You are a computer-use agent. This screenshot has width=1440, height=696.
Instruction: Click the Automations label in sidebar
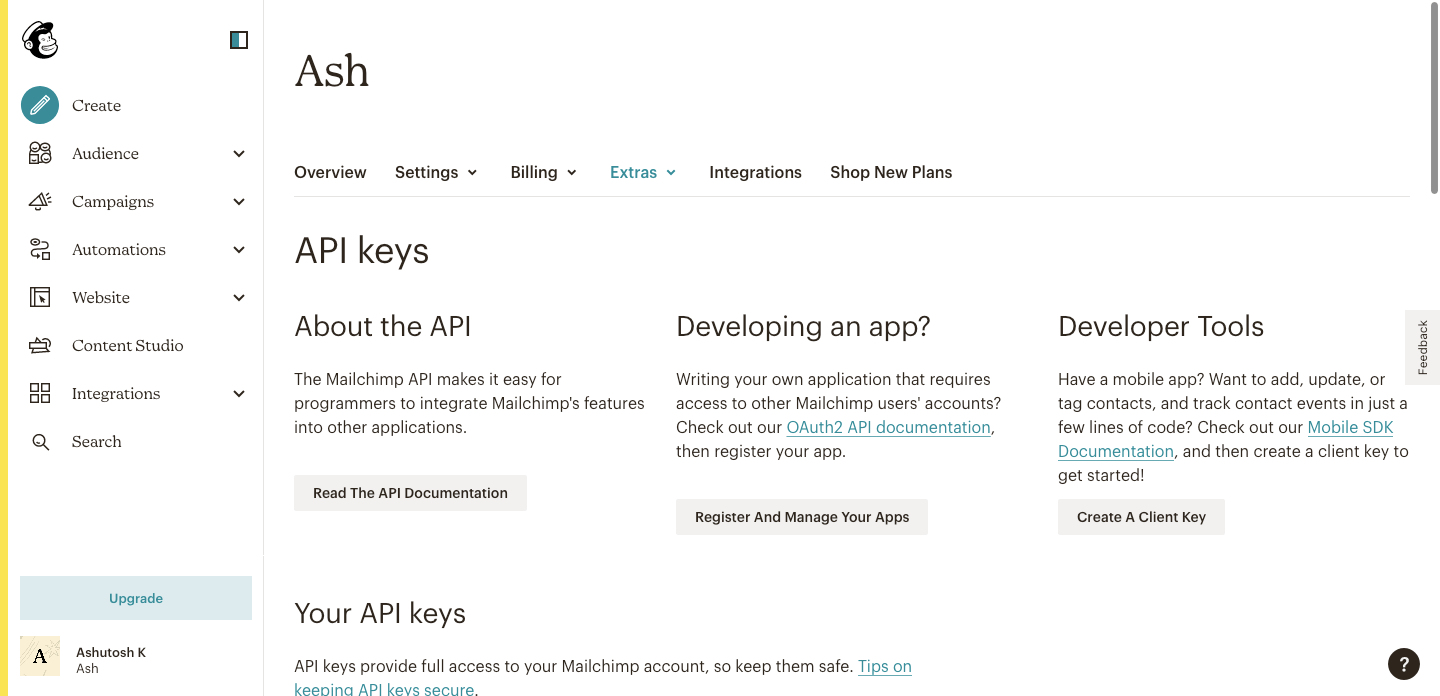(119, 249)
